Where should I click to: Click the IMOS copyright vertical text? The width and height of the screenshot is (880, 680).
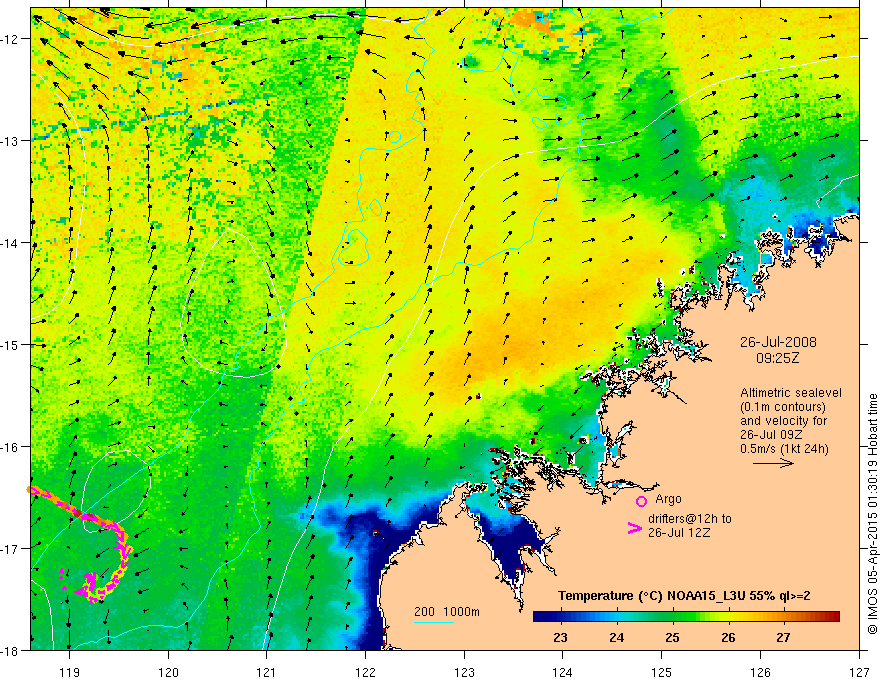tap(872, 515)
